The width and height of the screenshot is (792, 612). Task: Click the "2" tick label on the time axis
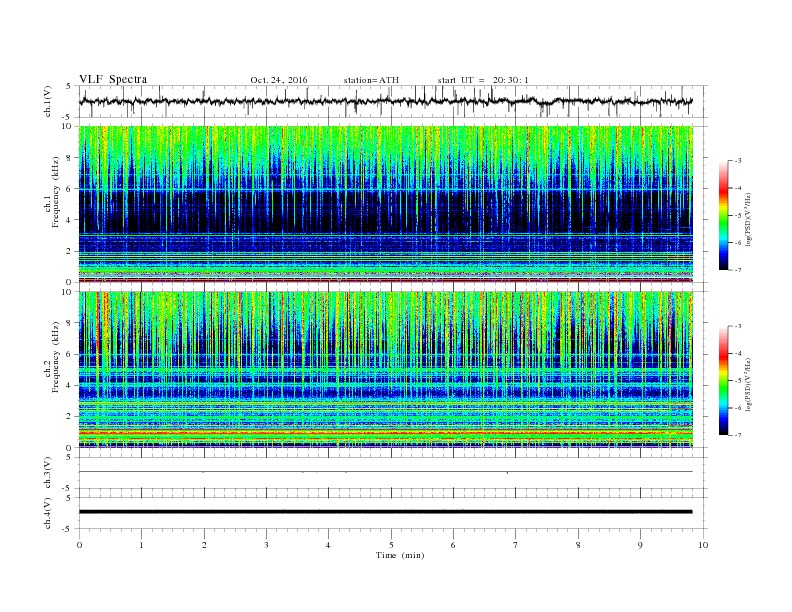point(204,545)
